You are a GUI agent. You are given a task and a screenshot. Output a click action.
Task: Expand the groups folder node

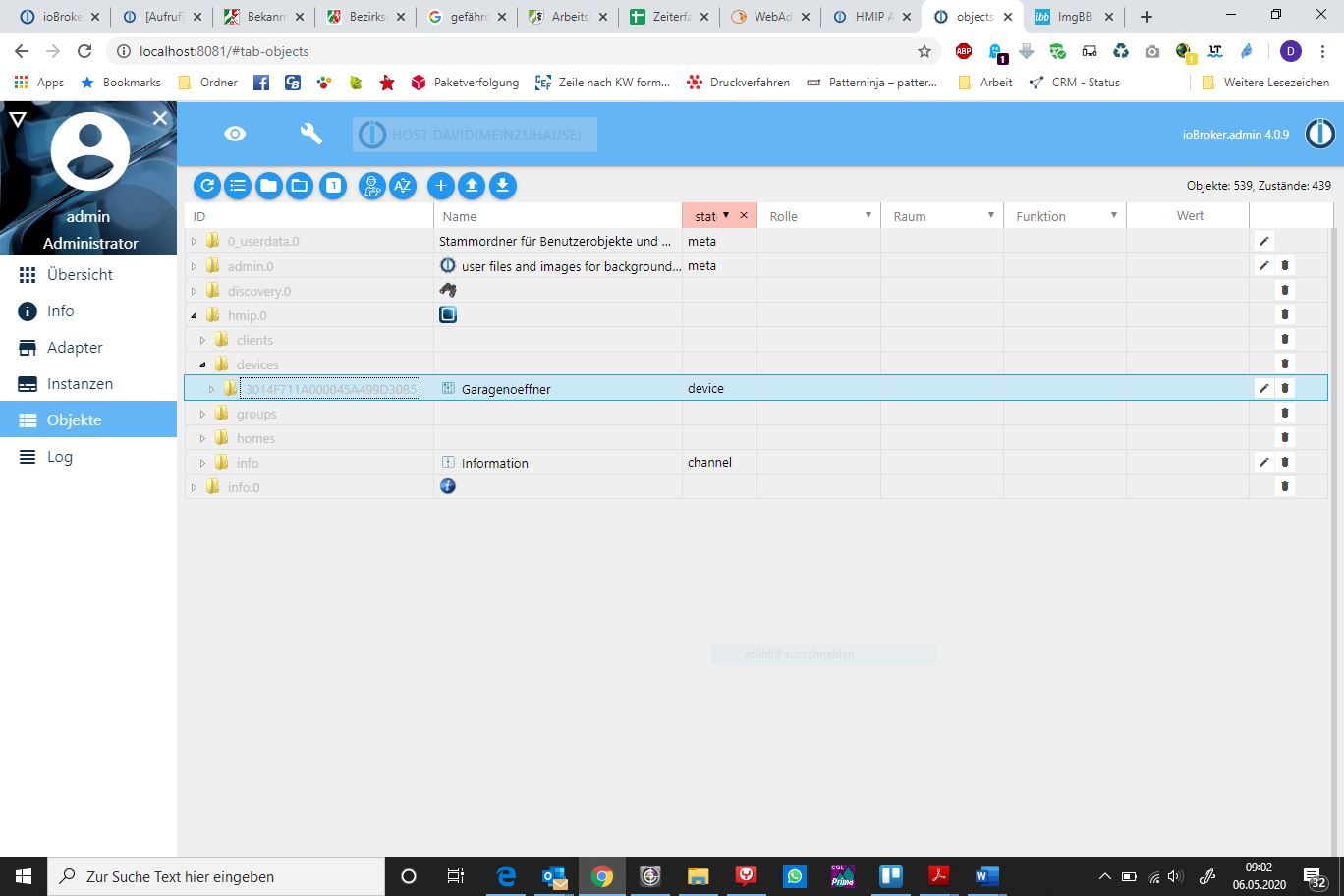coord(202,414)
